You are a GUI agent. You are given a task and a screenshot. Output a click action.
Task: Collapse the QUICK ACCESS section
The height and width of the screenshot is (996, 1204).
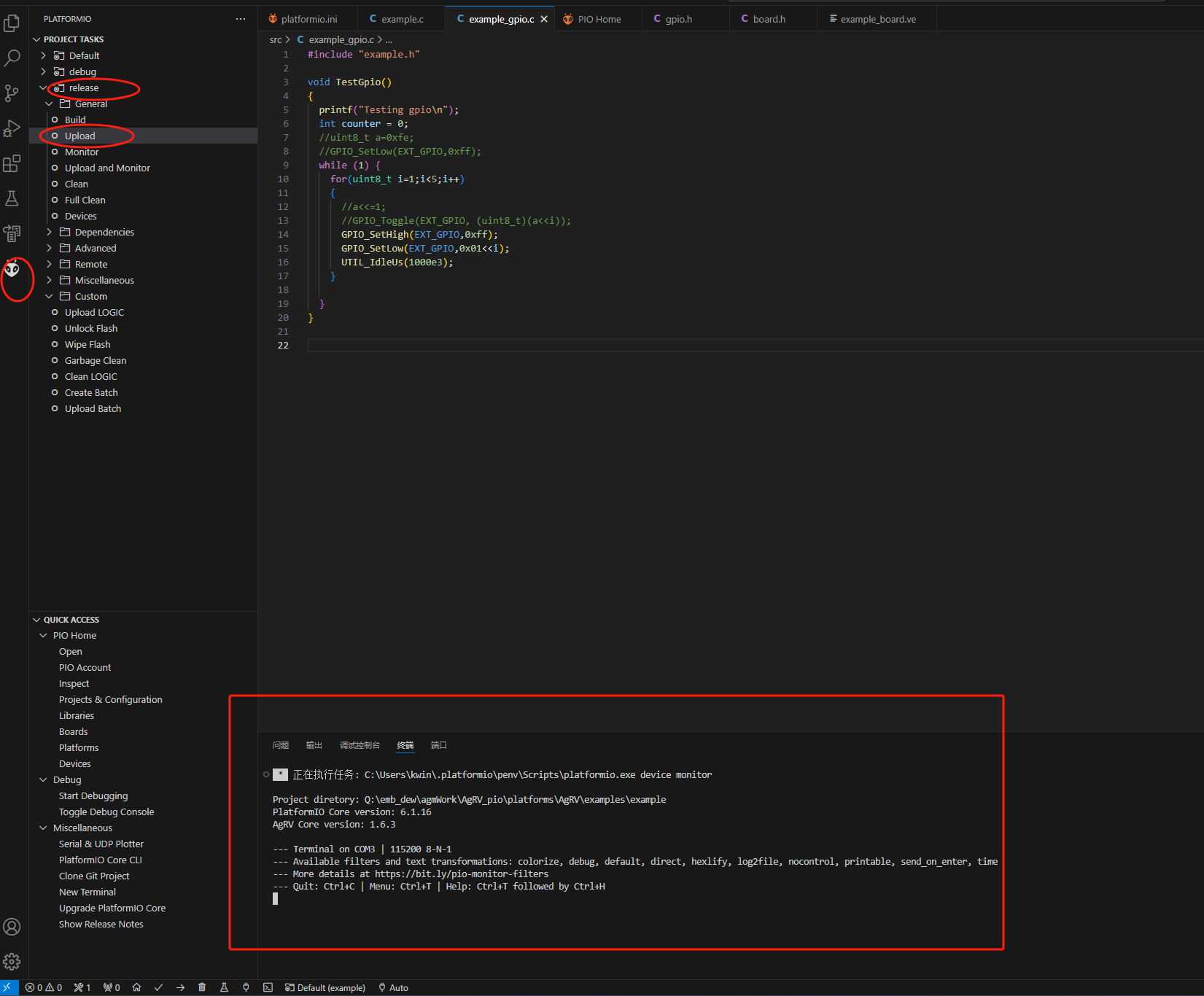pyautogui.click(x=36, y=620)
